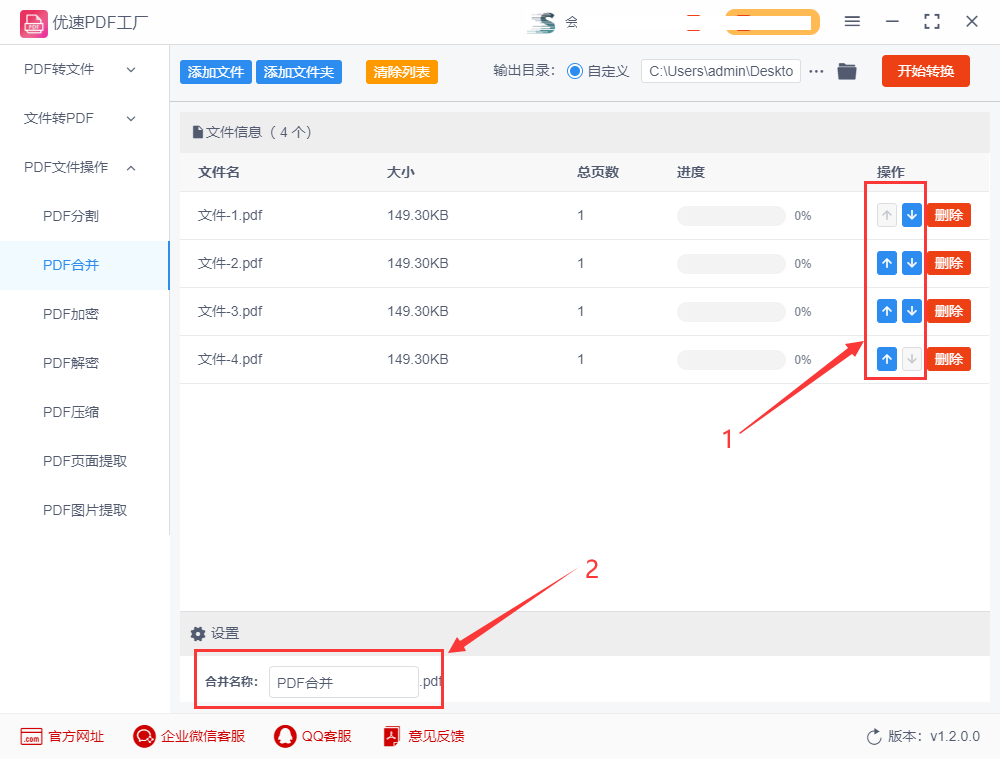This screenshot has width=1000, height=760.
Task: Delete 文件-4.pdf from list
Action: [x=948, y=359]
